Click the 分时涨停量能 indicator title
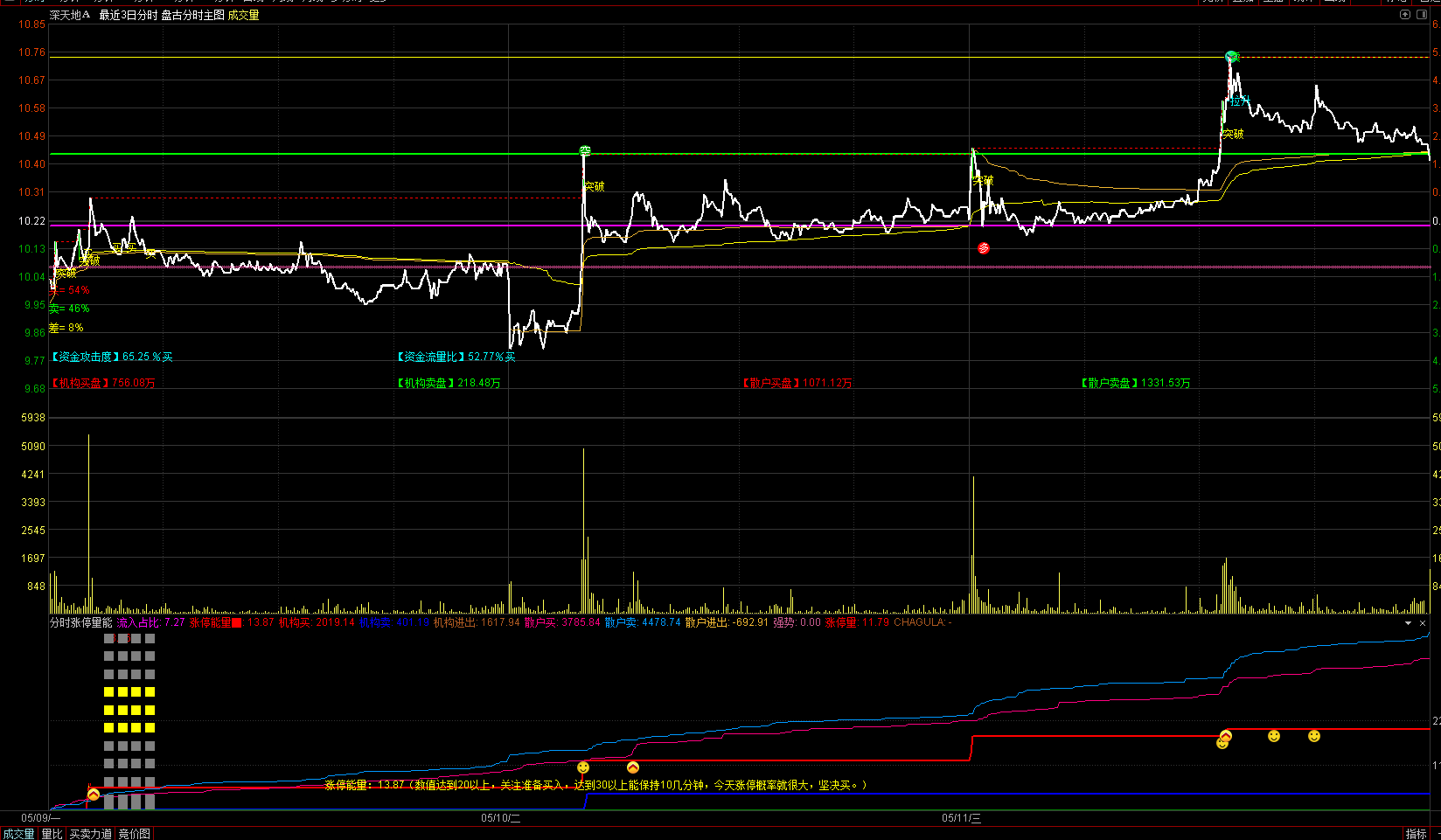The width and height of the screenshot is (1441, 840). pyautogui.click(x=81, y=622)
